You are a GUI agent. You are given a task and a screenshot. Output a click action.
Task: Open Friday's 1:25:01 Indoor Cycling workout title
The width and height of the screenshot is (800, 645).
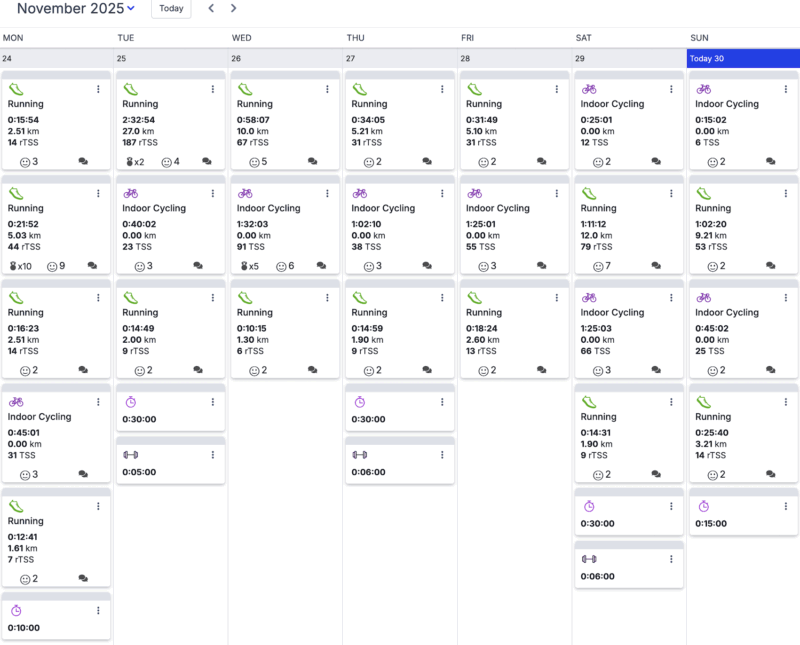[x=499, y=209]
